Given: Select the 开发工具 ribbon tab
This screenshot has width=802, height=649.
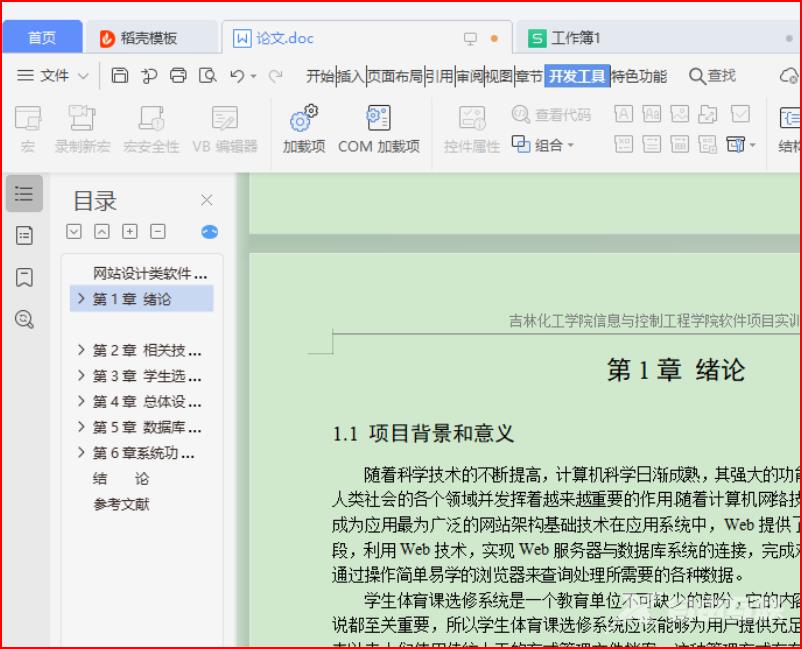Looking at the screenshot, I should [x=577, y=76].
